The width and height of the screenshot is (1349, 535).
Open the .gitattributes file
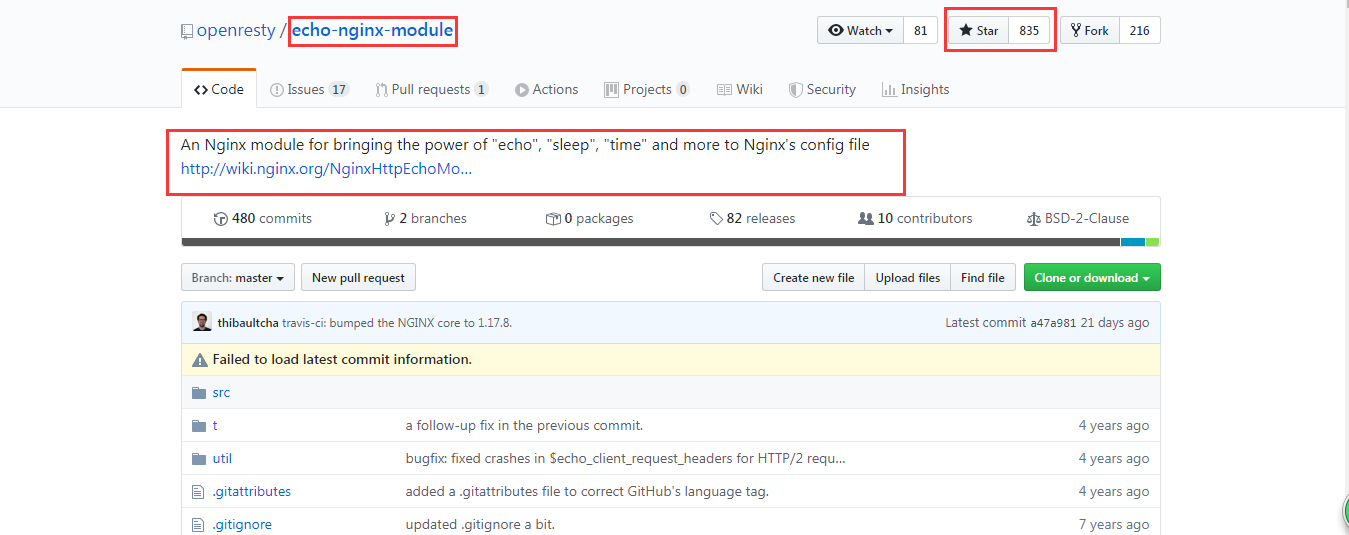pyautogui.click(x=252, y=491)
